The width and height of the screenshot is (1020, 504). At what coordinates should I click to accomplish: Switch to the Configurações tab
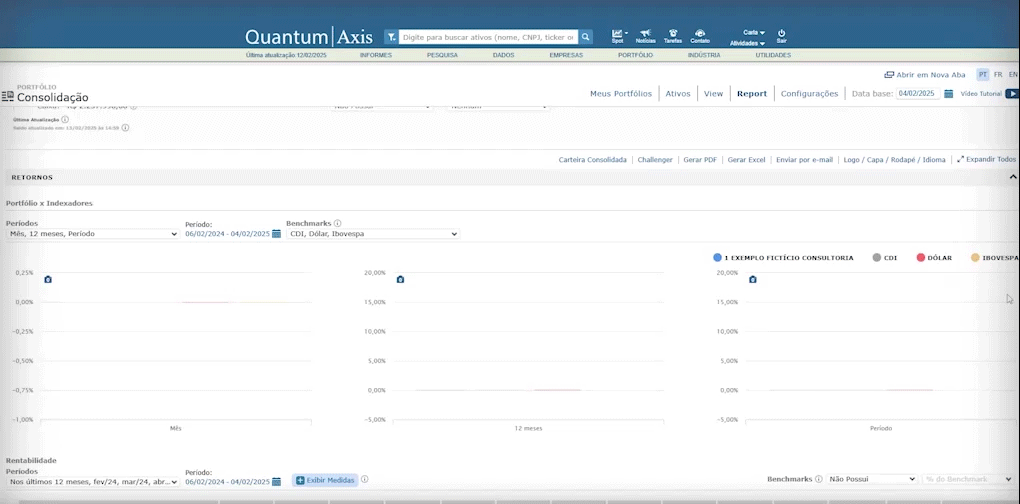[x=809, y=93]
